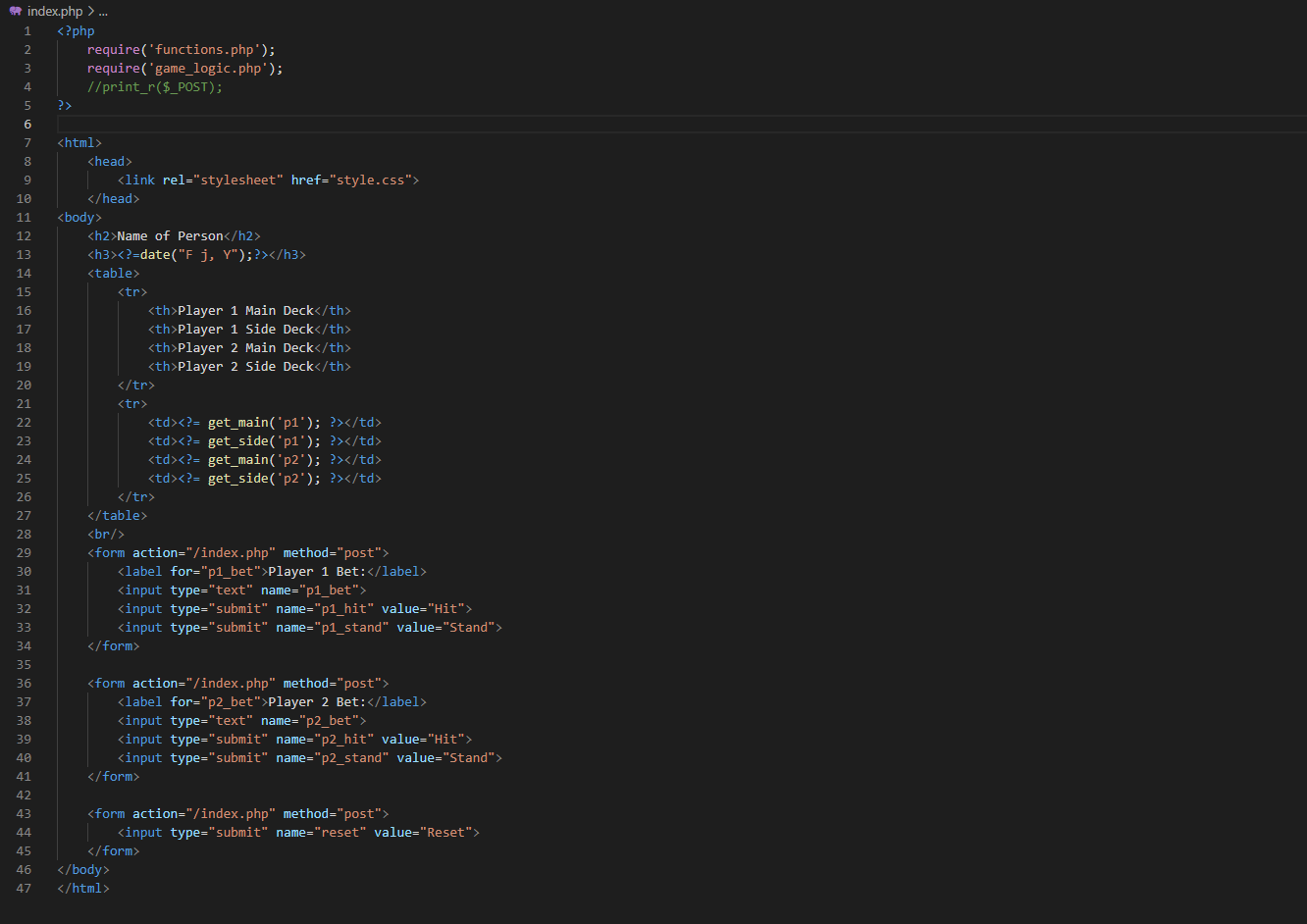Click the name="p1_stand" attribute
This screenshot has height=924, width=1307.
pos(333,627)
